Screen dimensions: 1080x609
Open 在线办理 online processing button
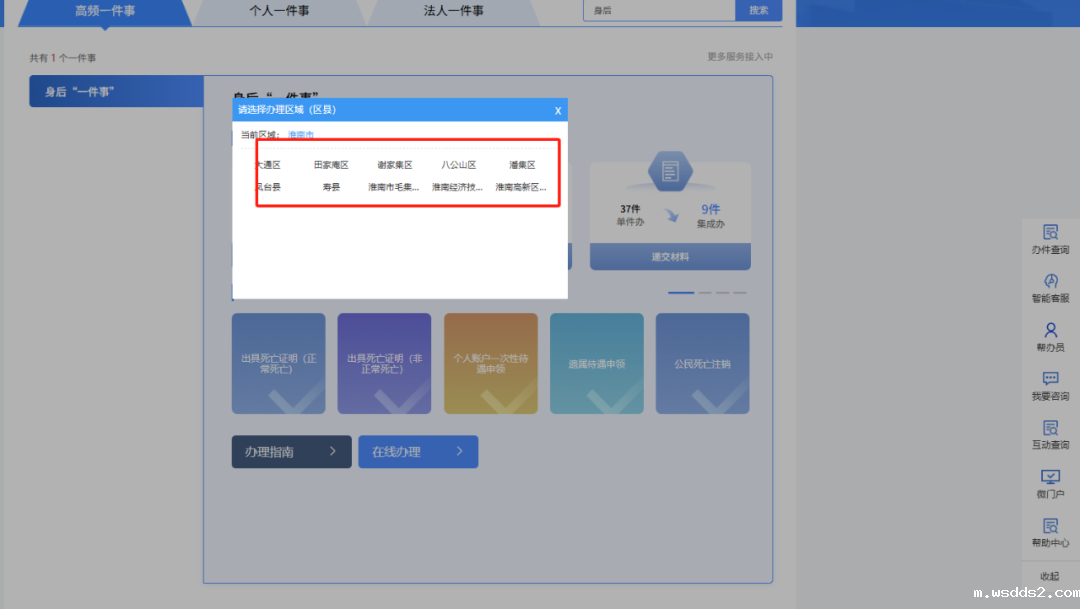[418, 452]
